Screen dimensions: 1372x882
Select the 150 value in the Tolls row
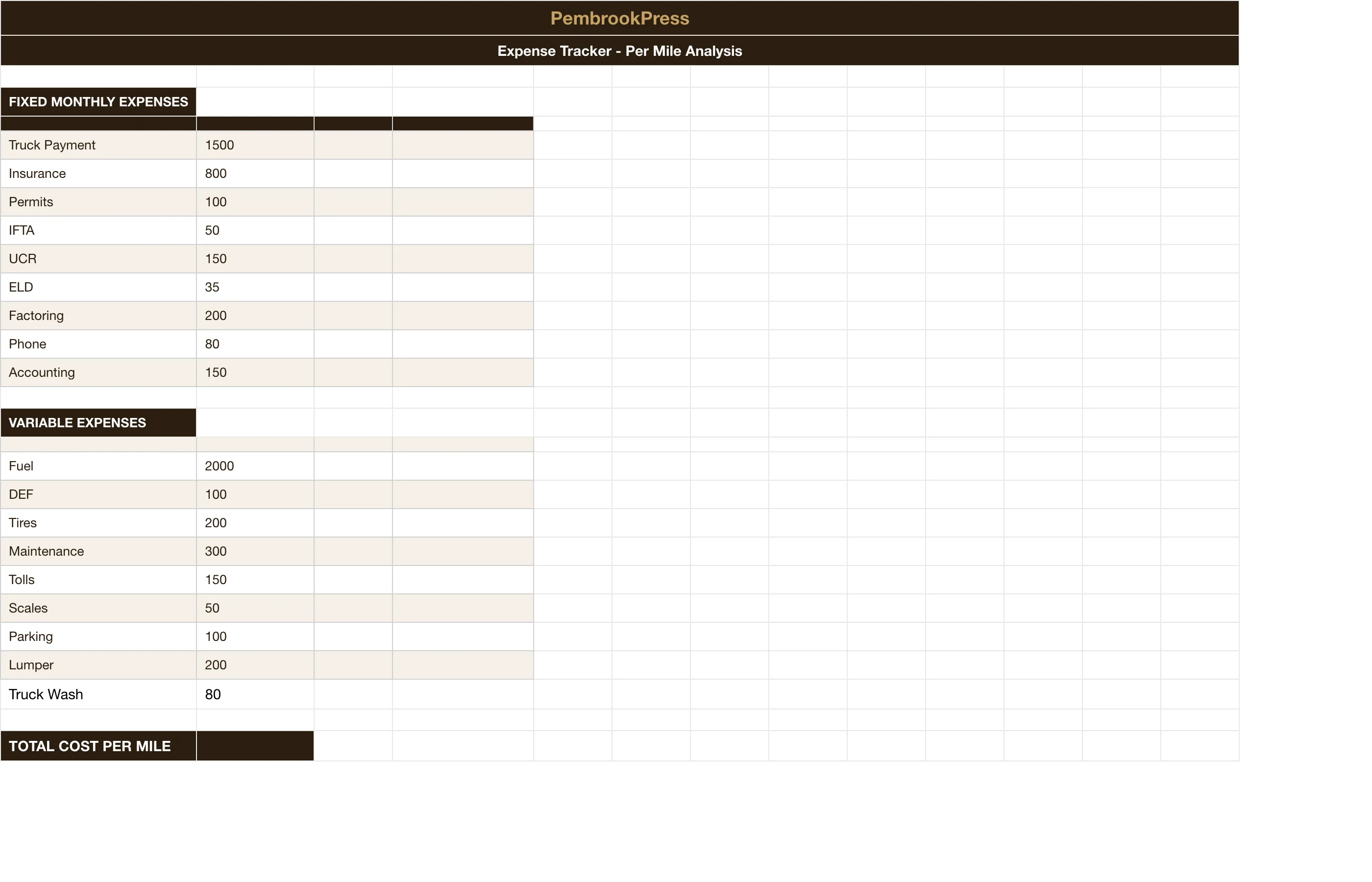pos(255,580)
